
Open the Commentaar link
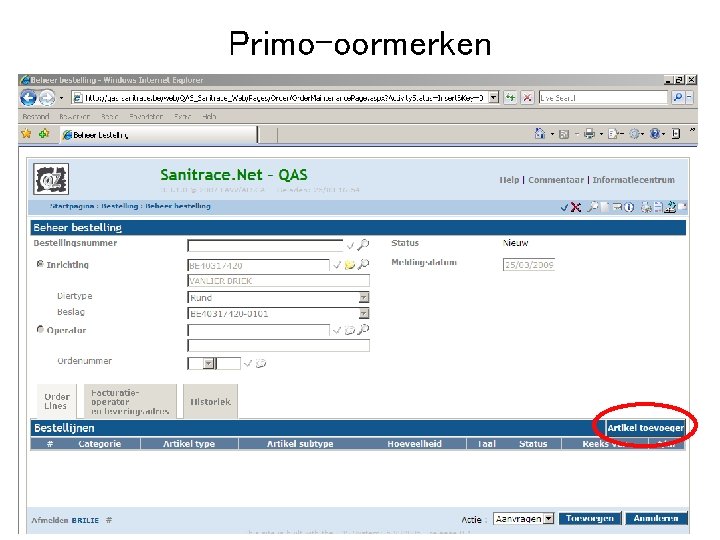[x=556, y=180]
